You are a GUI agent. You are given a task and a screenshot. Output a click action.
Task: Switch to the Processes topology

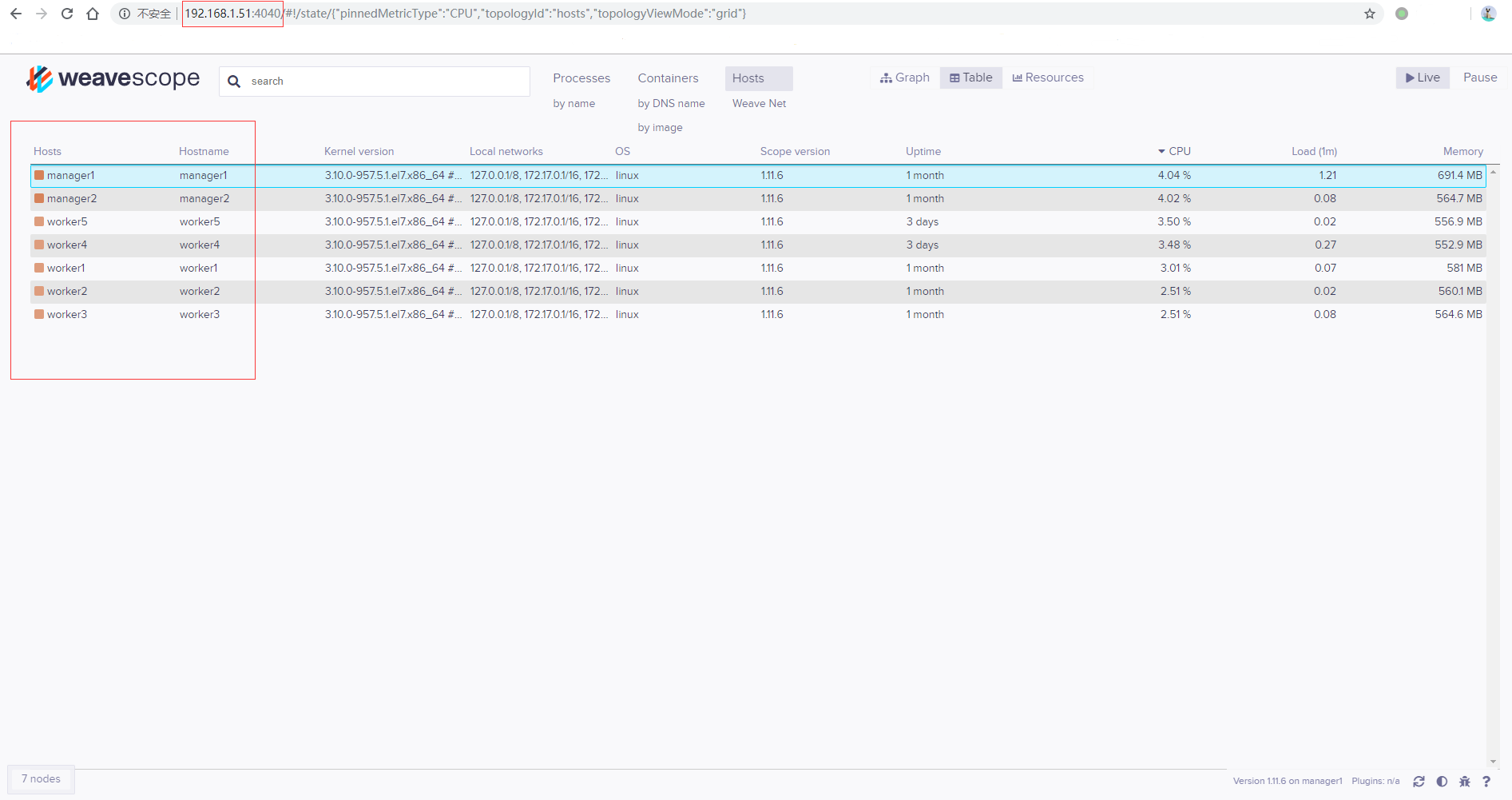[581, 78]
